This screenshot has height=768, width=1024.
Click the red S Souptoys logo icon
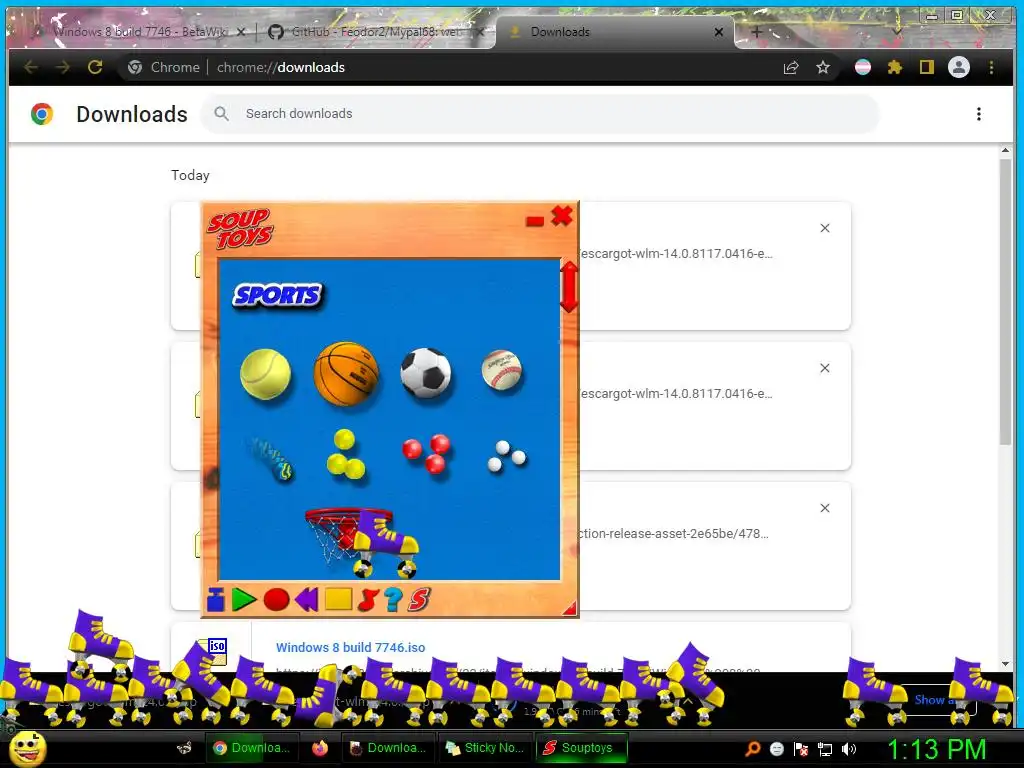coord(419,600)
